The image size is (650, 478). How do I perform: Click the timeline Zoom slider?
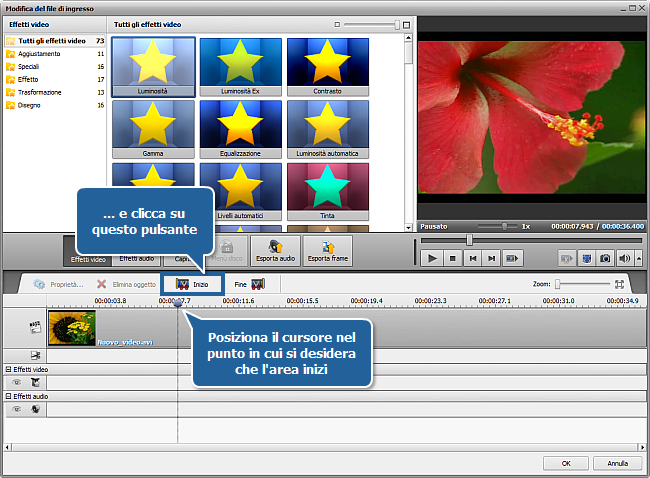[584, 284]
